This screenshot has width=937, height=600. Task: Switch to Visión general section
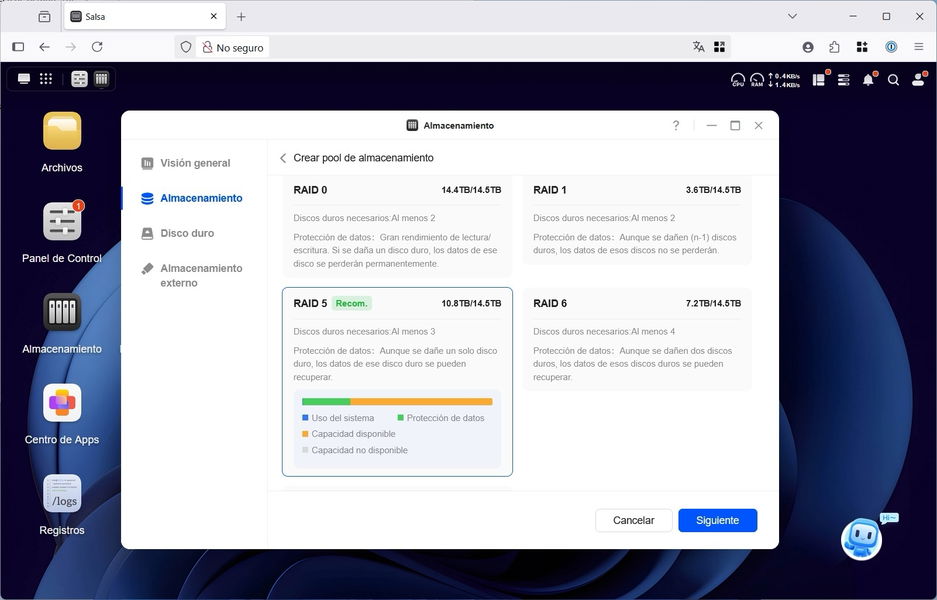(195, 163)
